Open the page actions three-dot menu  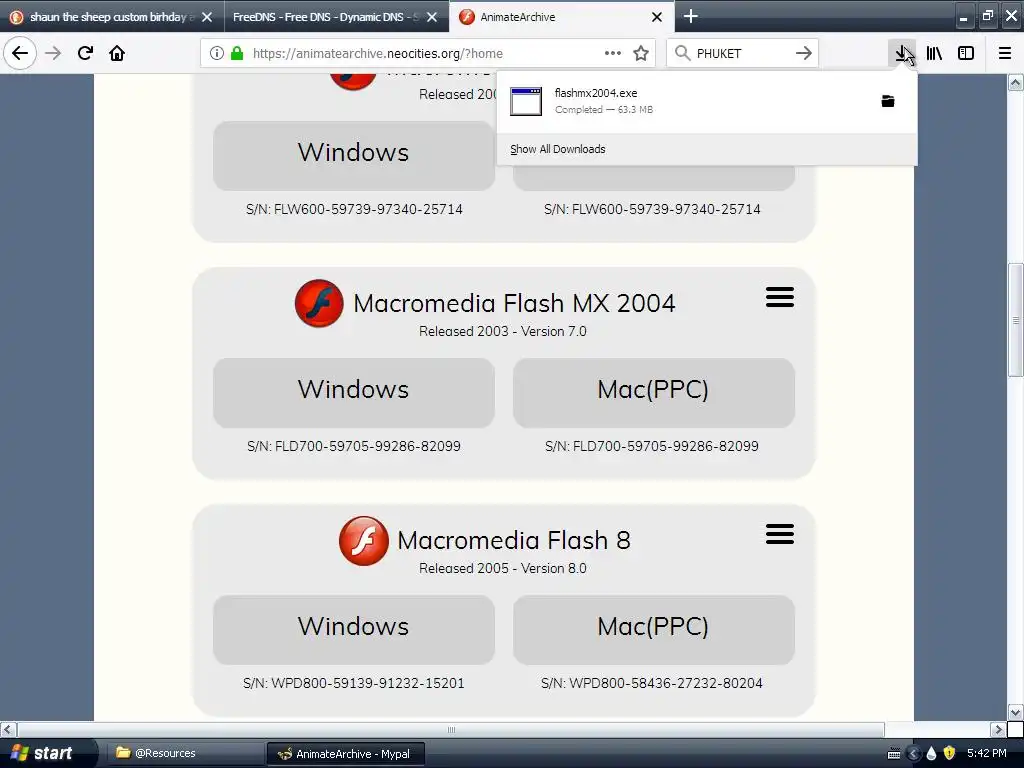[613, 53]
